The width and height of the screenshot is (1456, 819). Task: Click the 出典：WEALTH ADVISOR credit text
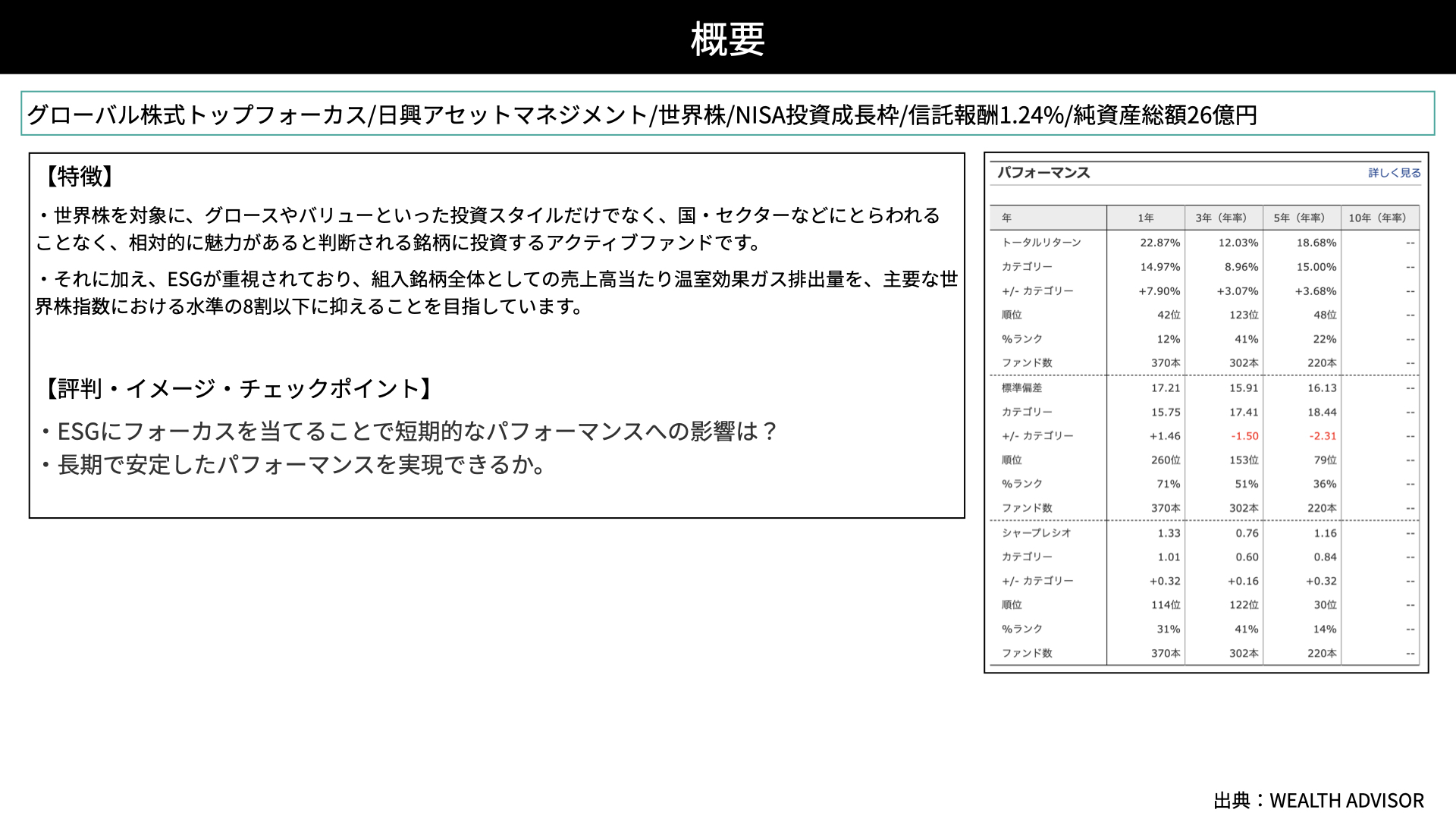pos(1319,800)
